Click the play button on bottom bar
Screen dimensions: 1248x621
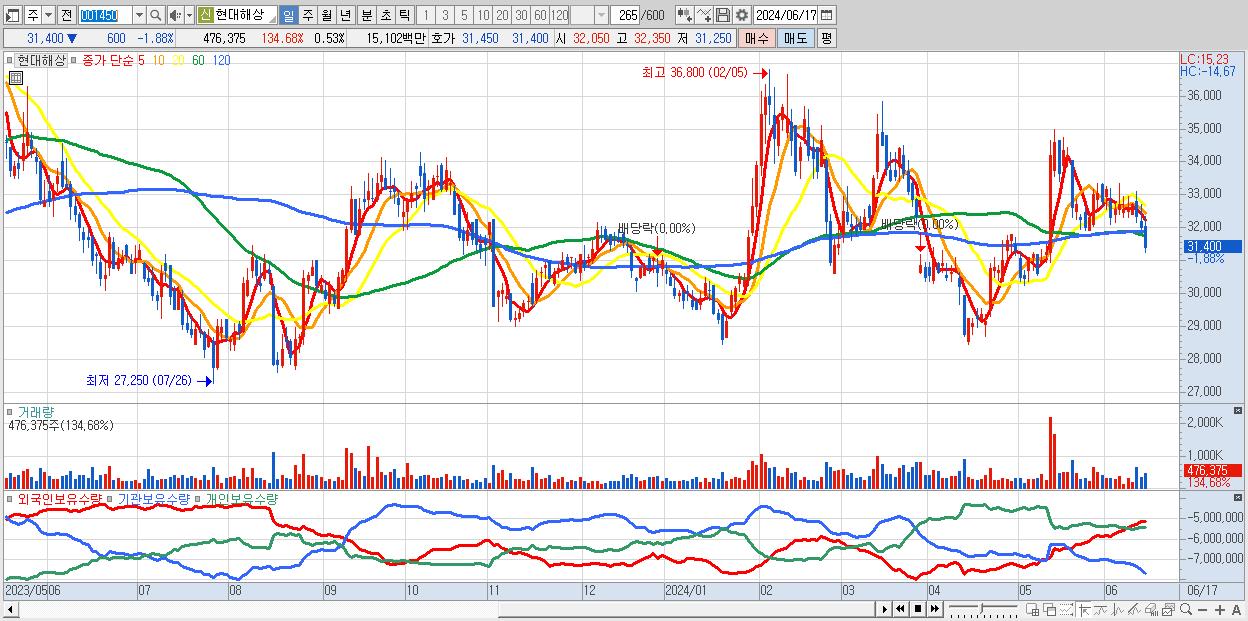click(x=884, y=609)
